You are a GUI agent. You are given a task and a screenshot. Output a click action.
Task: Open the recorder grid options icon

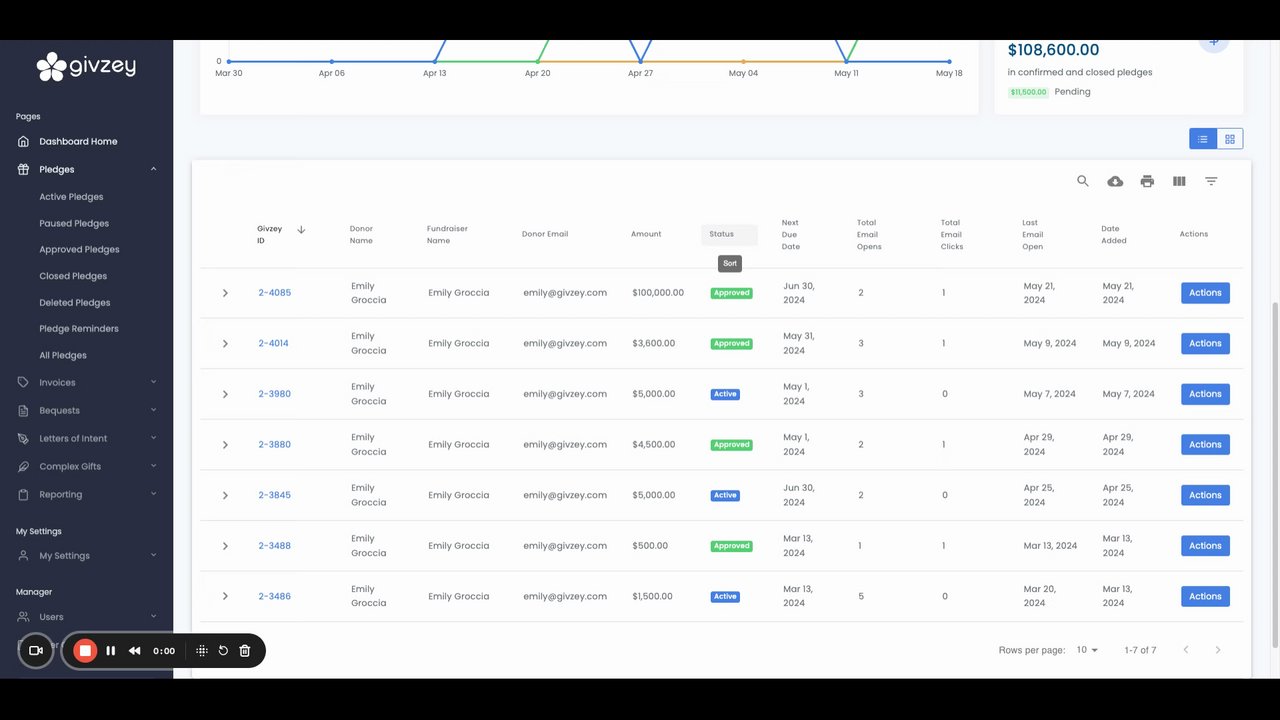pyautogui.click(x=201, y=651)
